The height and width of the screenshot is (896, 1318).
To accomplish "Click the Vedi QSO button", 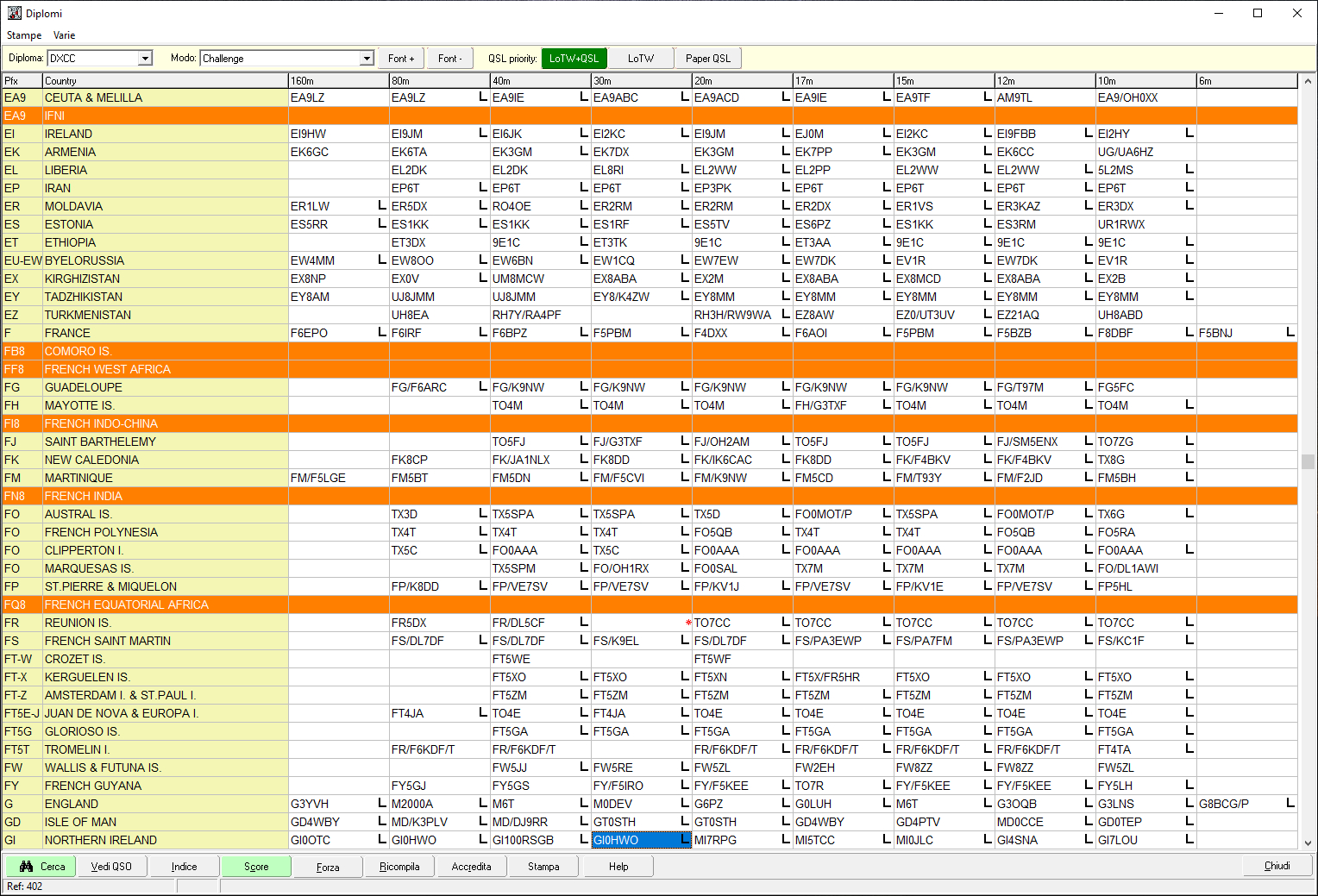I will (x=111, y=867).
